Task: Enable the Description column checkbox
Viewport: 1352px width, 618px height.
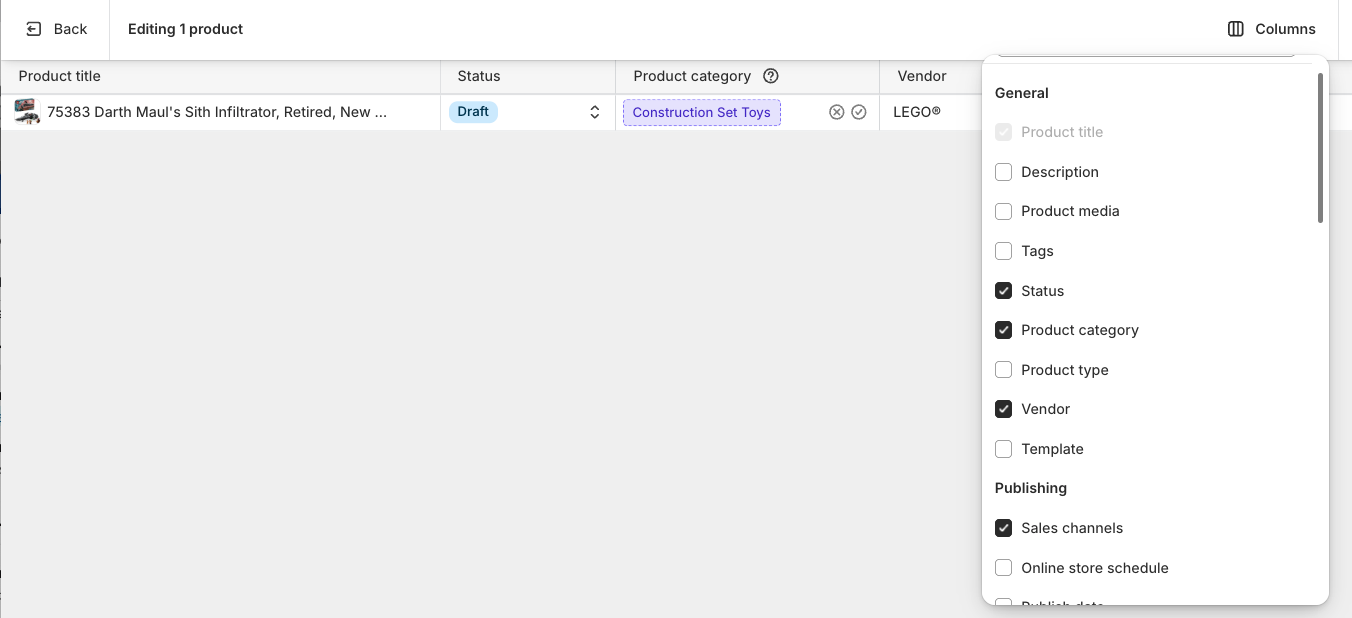Action: (1004, 172)
